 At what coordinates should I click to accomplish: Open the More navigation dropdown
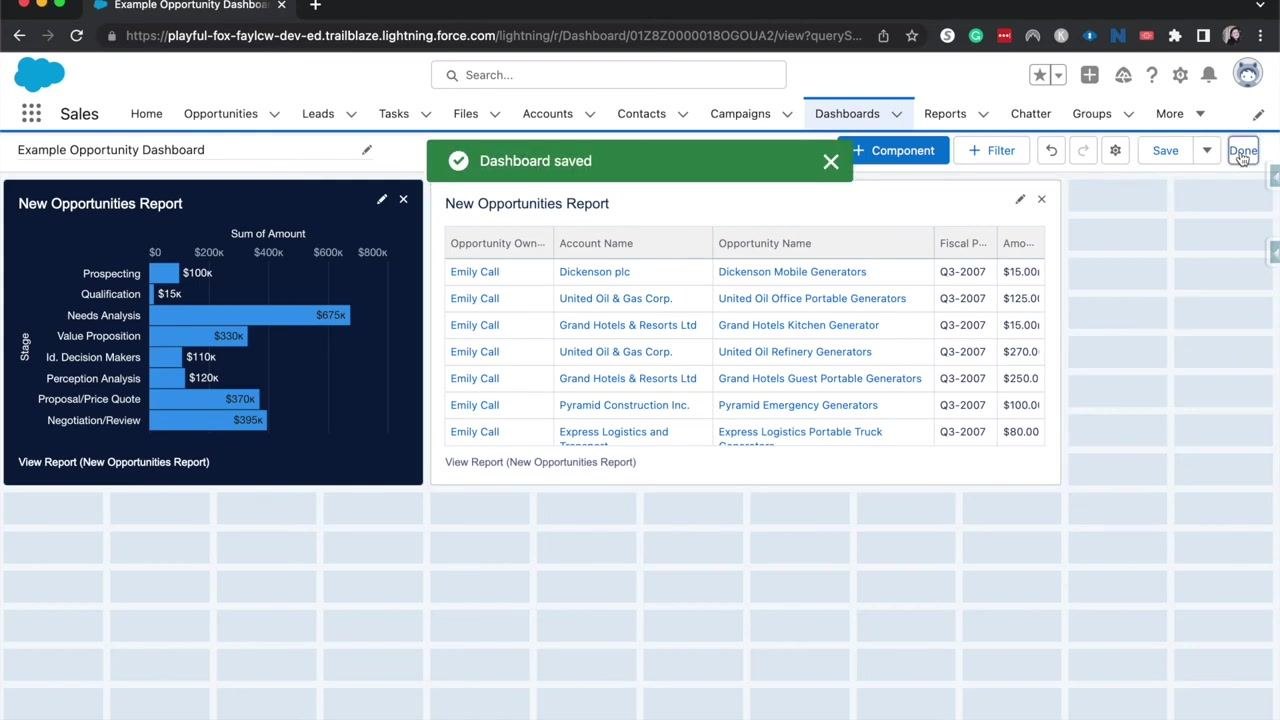[x=1181, y=114]
